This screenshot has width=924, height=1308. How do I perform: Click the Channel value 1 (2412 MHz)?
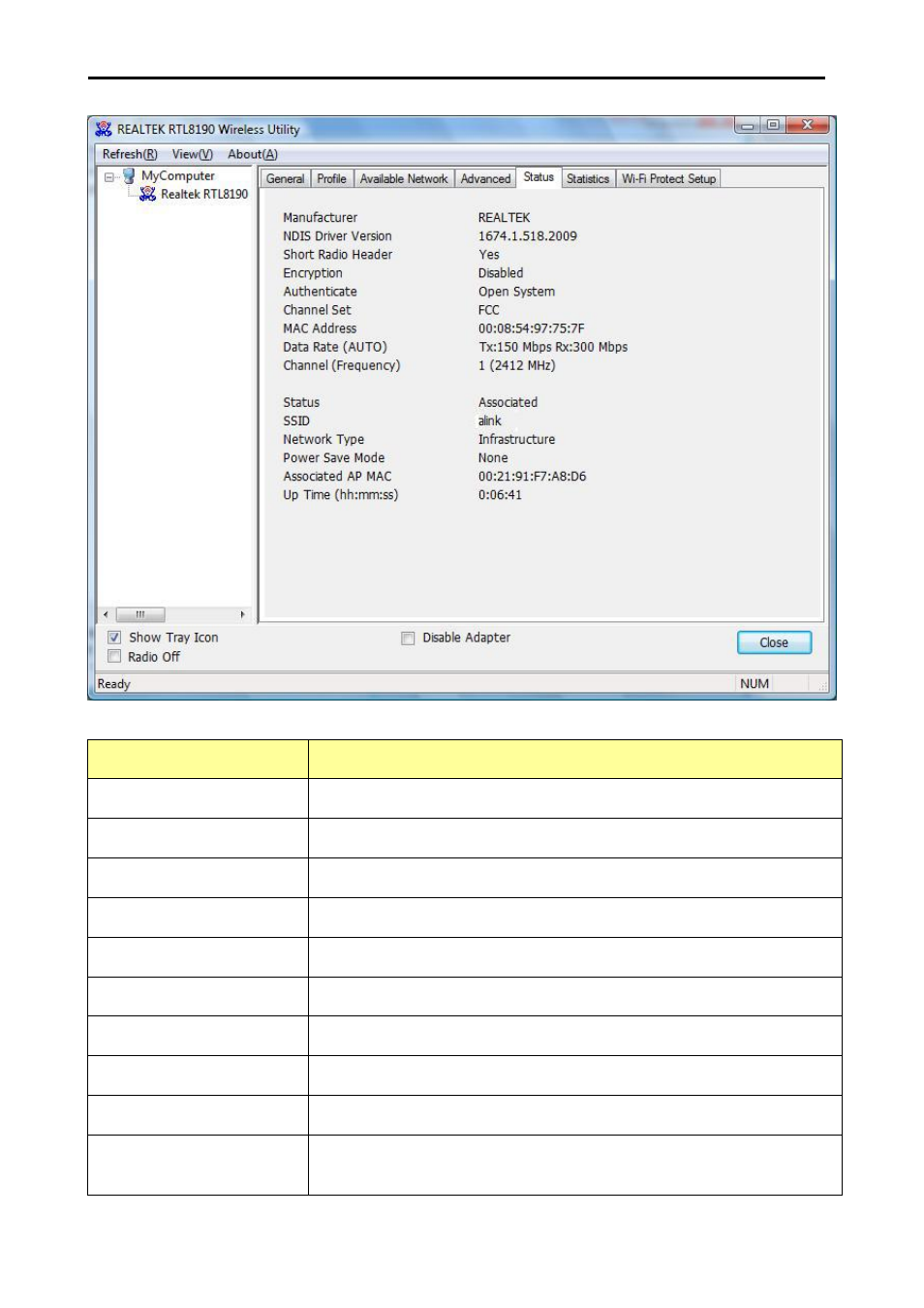[516, 365]
